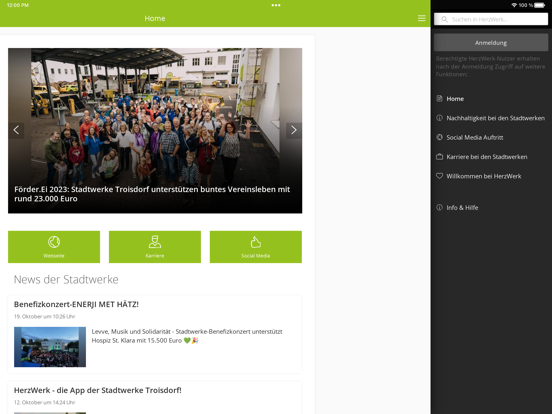This screenshot has height=414, width=552.
Task: Open Benefizkonzert-ENERJI MET HÄTZ! article title
Action: coord(76,305)
